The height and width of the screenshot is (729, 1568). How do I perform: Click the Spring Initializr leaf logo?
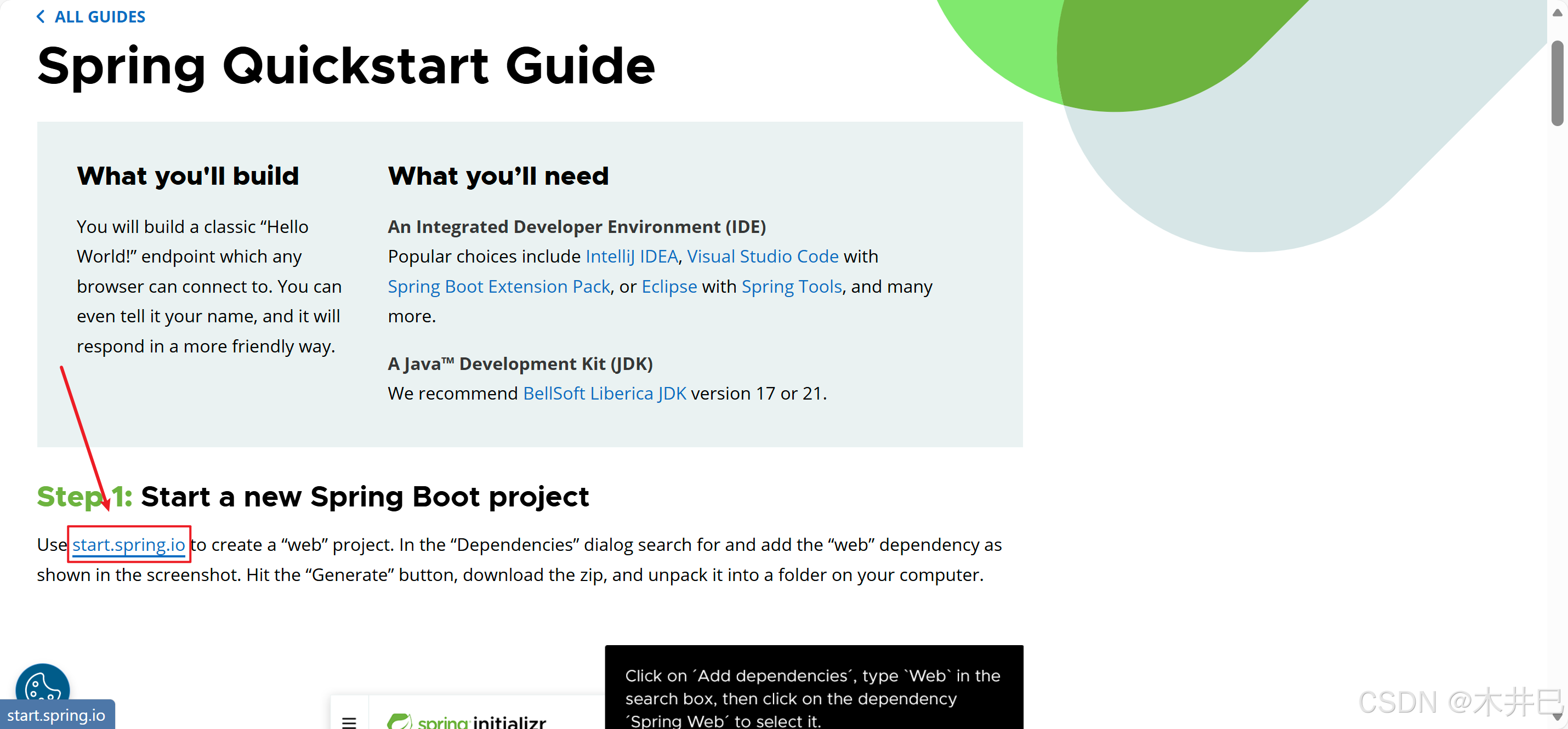399,721
